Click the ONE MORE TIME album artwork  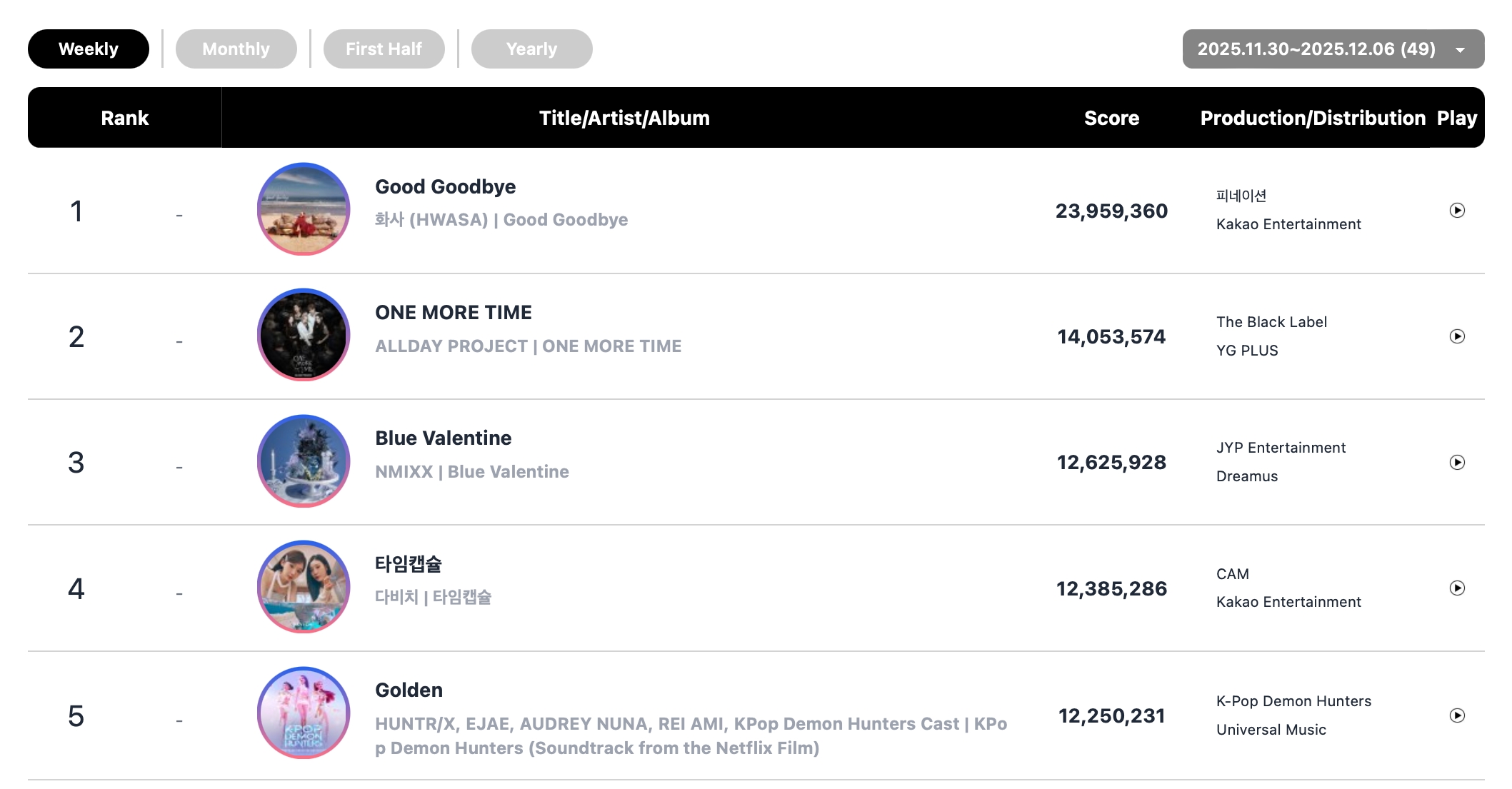(304, 335)
